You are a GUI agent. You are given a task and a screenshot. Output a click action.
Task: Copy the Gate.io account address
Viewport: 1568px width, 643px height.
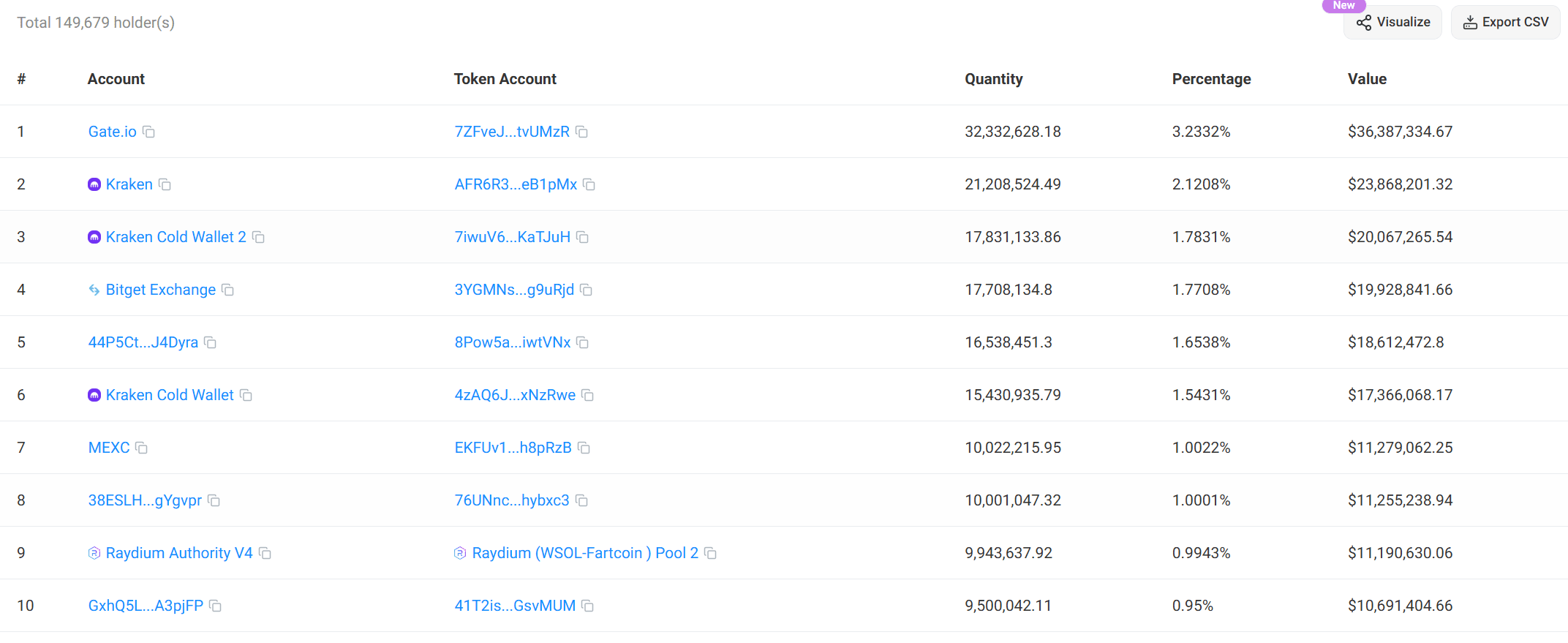pos(148,132)
